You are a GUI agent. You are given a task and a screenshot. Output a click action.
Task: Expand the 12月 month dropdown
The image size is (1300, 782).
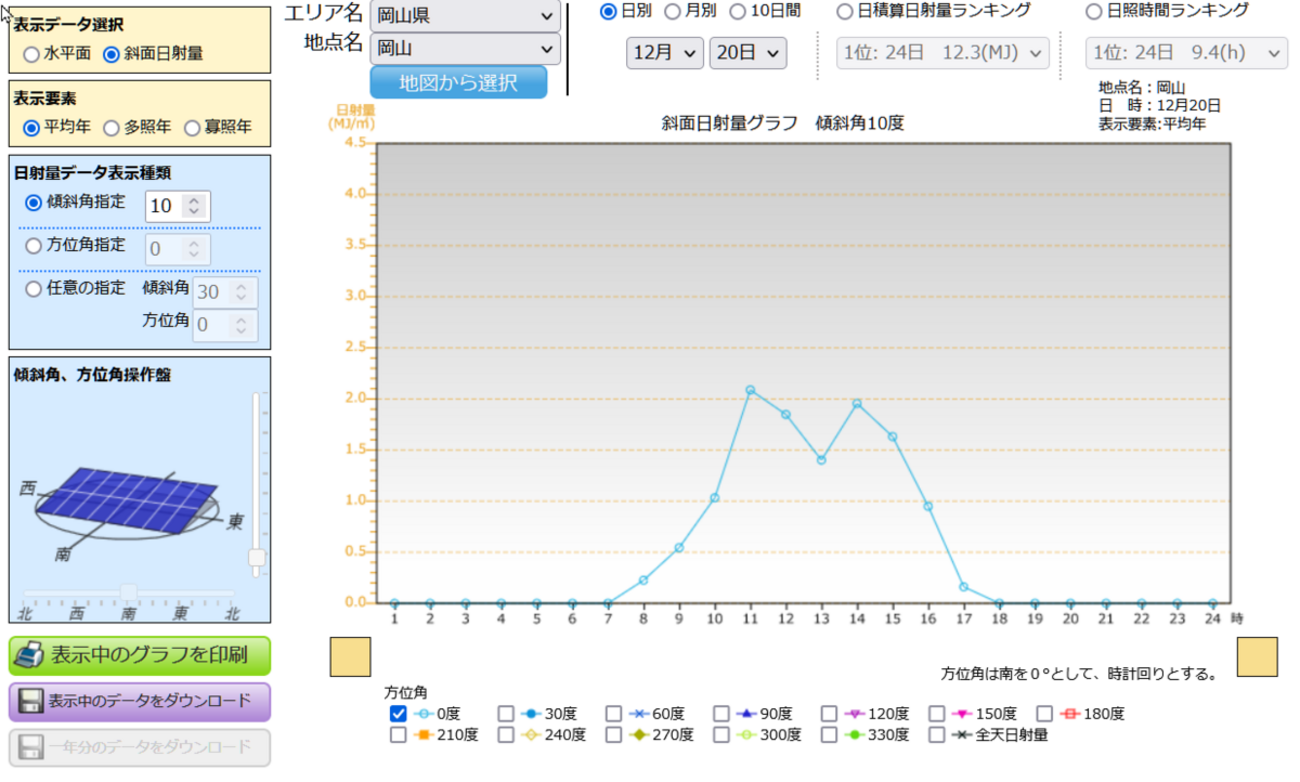665,53
